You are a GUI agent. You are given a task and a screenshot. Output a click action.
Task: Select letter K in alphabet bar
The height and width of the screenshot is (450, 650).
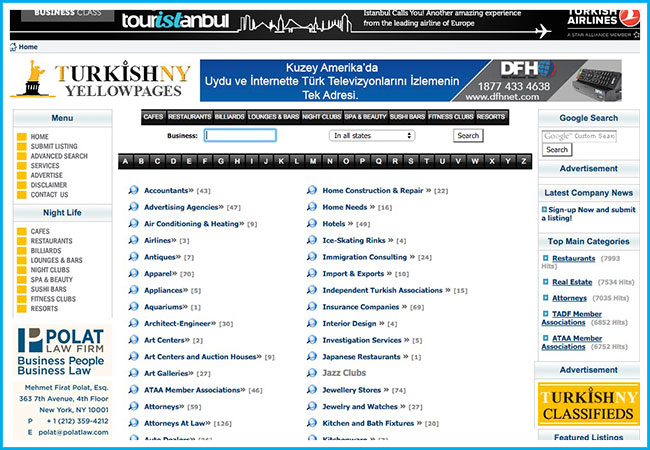(281, 161)
